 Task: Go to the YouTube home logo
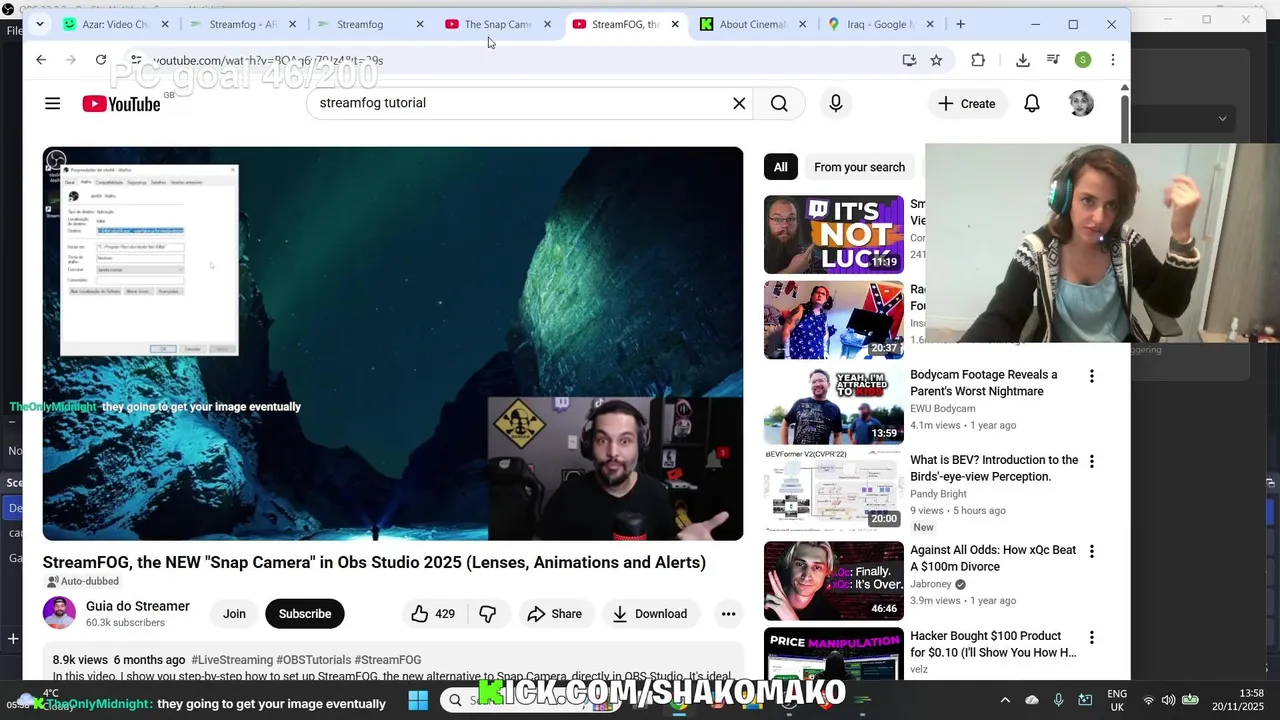[x=121, y=103]
